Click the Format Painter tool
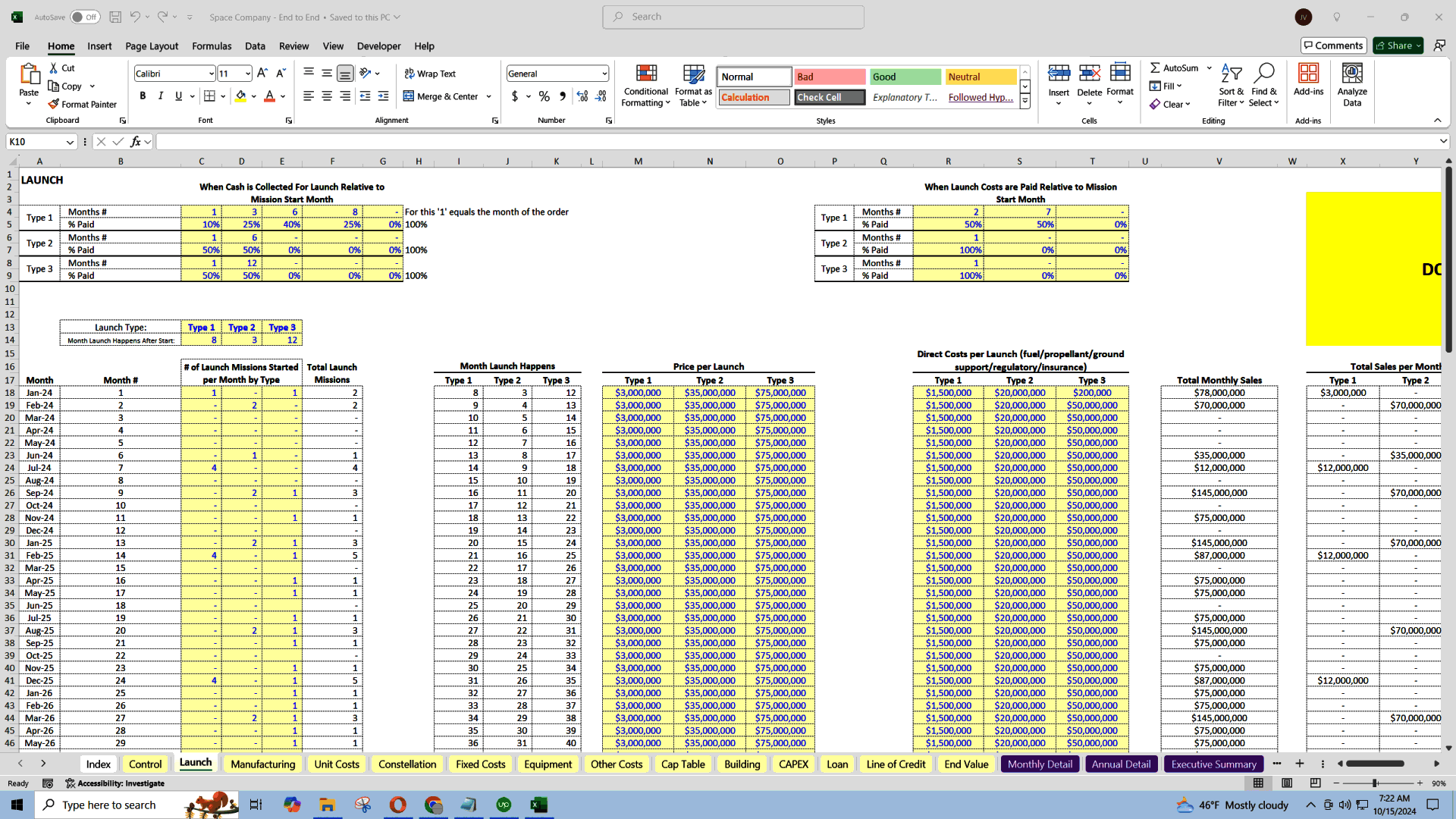 click(82, 104)
